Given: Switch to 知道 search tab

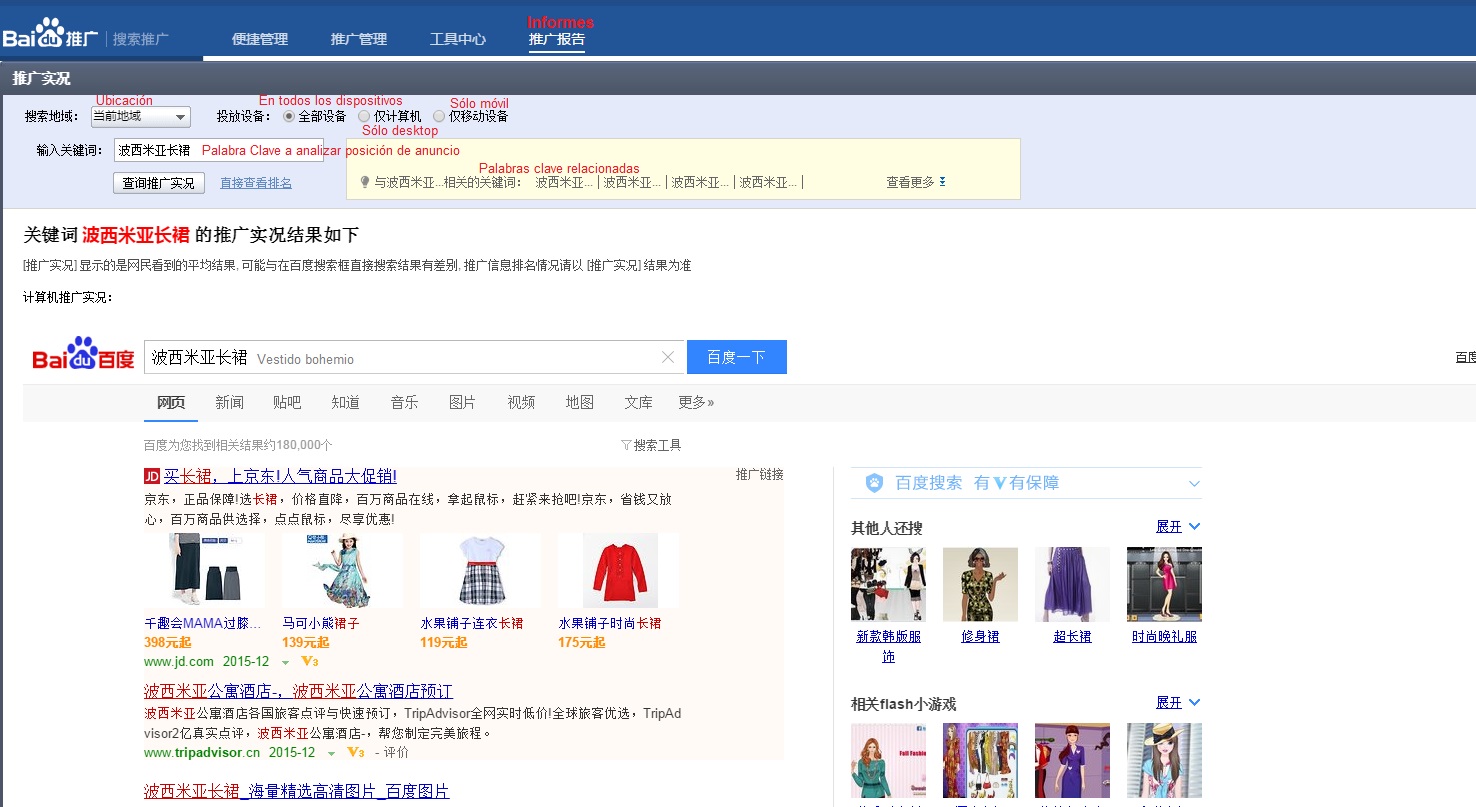Looking at the screenshot, I should [346, 402].
